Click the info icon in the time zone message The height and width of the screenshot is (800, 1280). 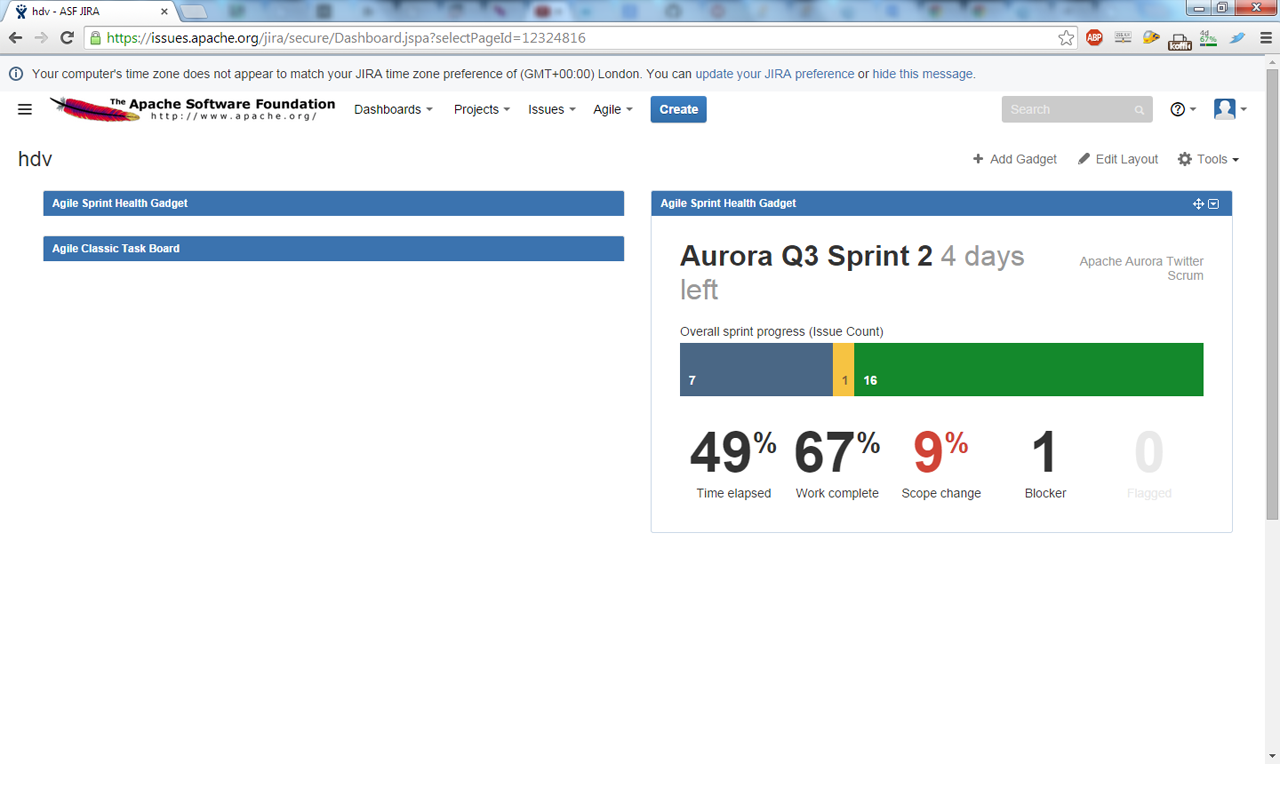16,74
